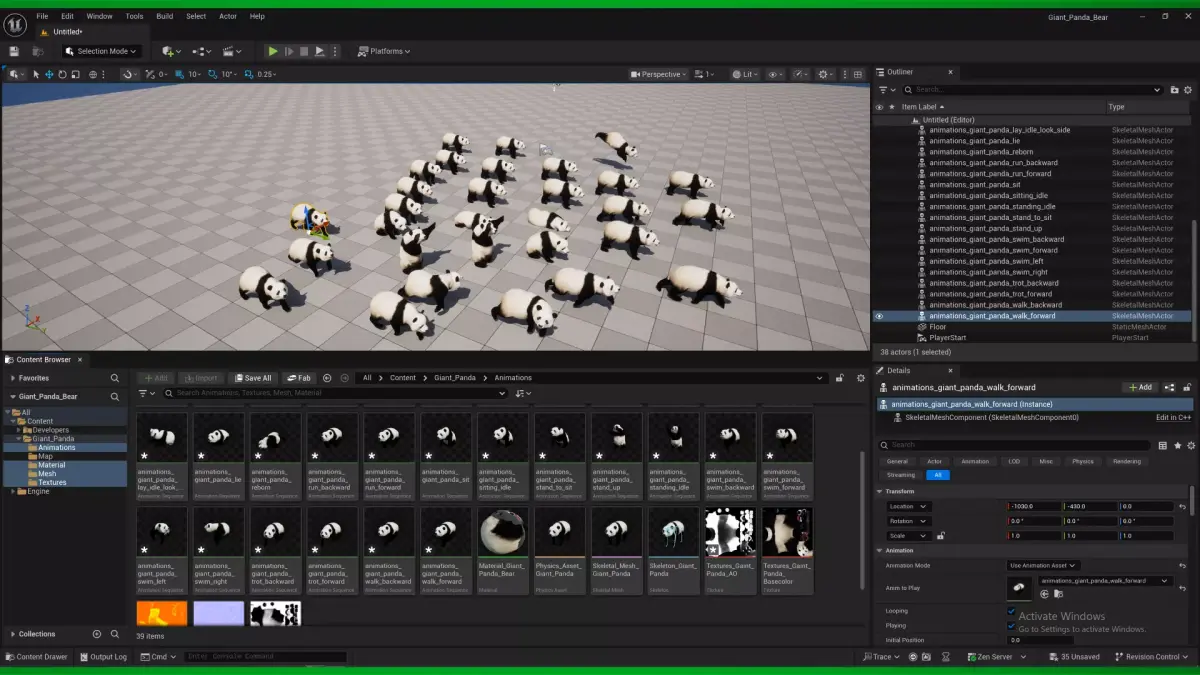Activate the Scale tool in viewport toolbar
This screenshot has height=675, width=1200.
point(75,74)
